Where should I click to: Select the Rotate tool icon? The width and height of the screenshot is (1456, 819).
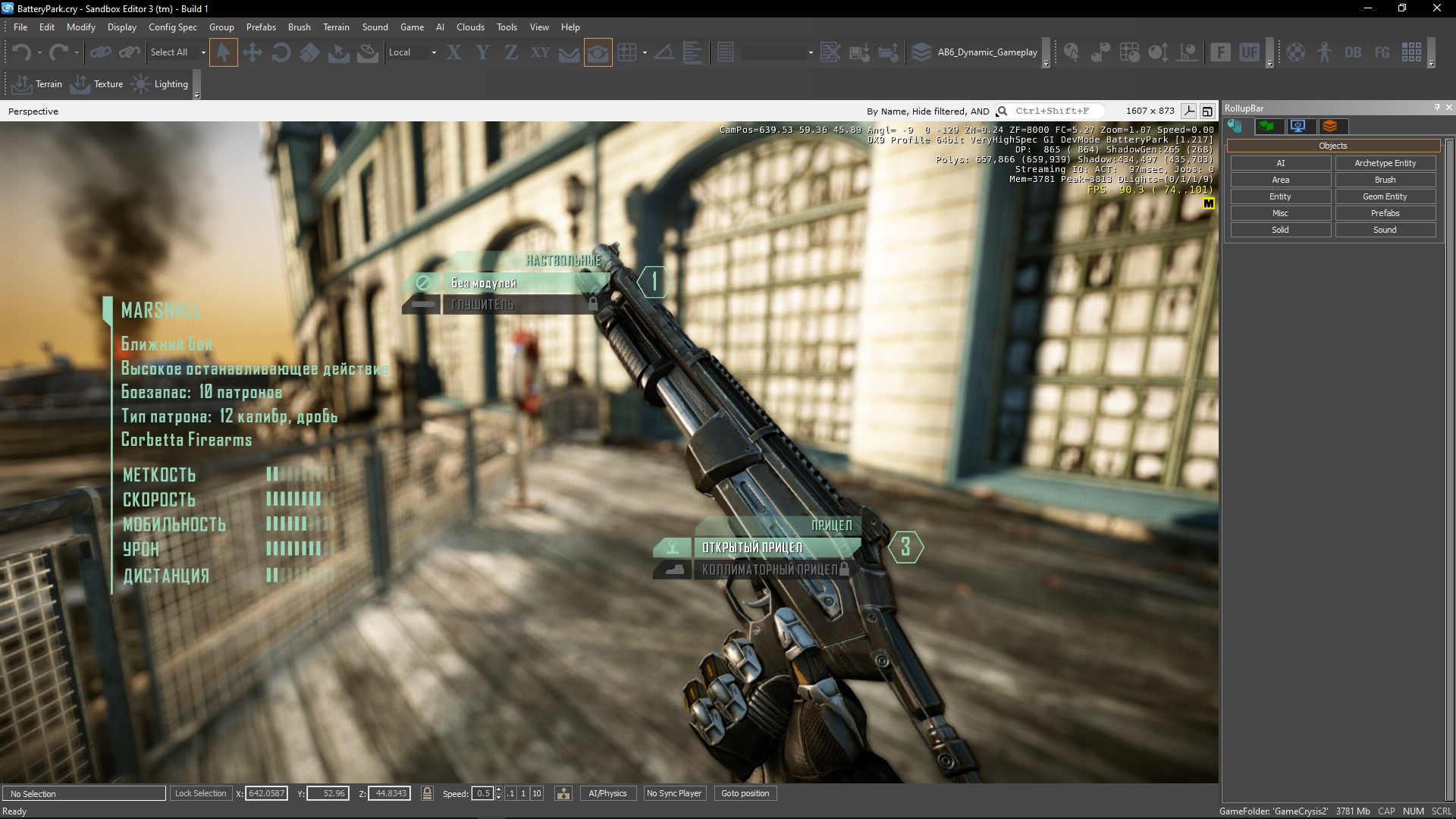click(281, 52)
